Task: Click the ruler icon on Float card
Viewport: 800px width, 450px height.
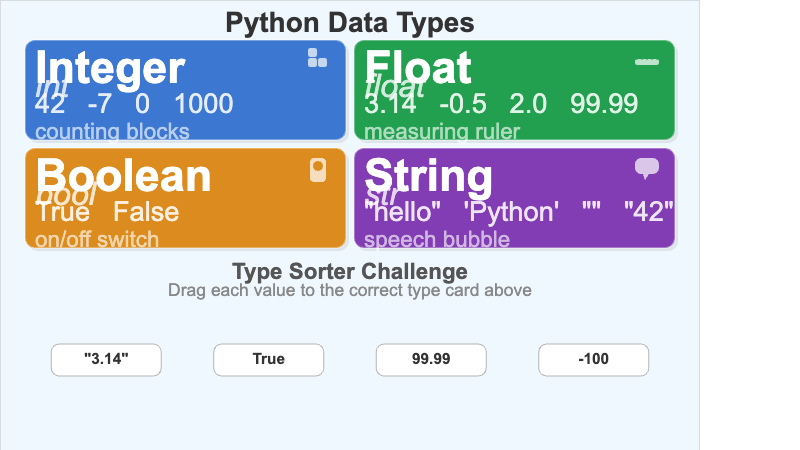Action: 647,62
